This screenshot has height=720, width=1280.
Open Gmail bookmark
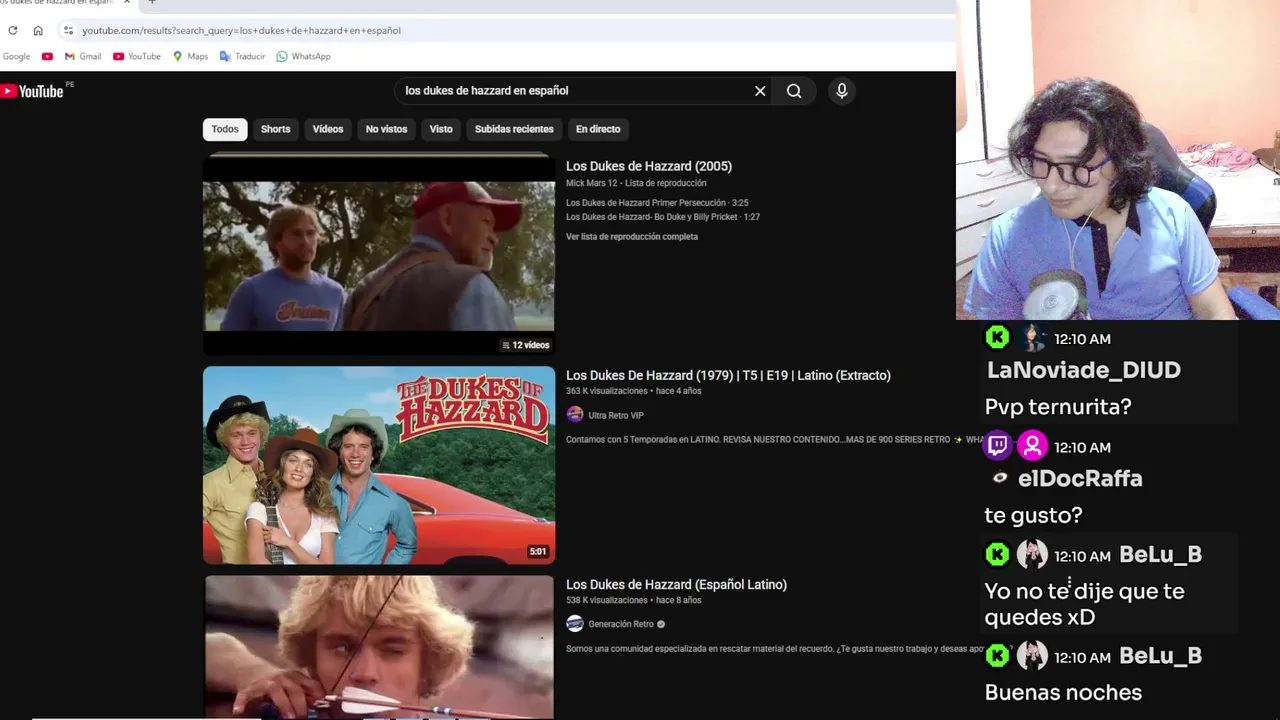[x=82, y=56]
